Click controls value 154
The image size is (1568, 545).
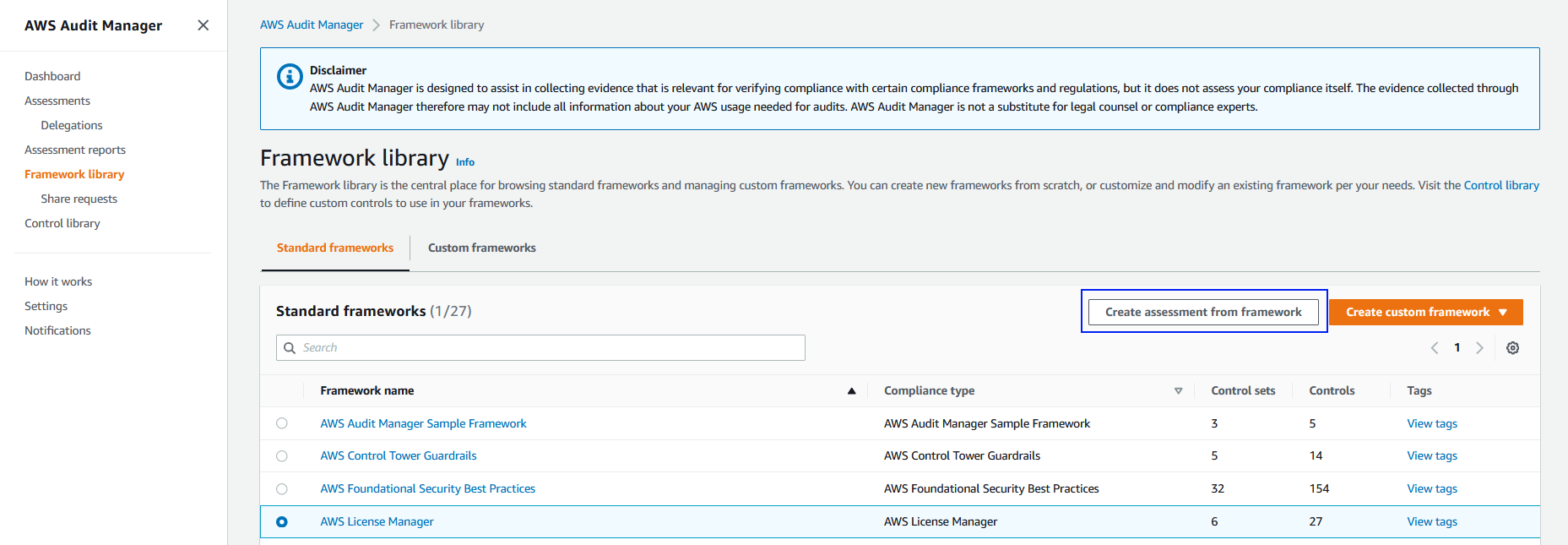pos(1319,488)
